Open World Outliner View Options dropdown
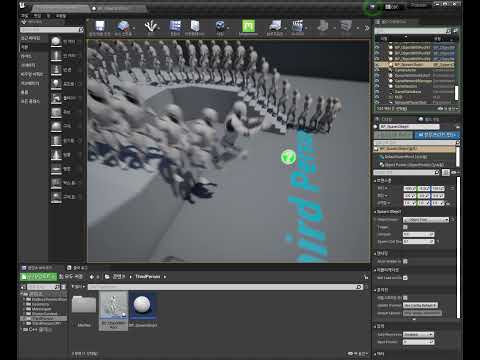The height and width of the screenshot is (360, 480). point(448,109)
